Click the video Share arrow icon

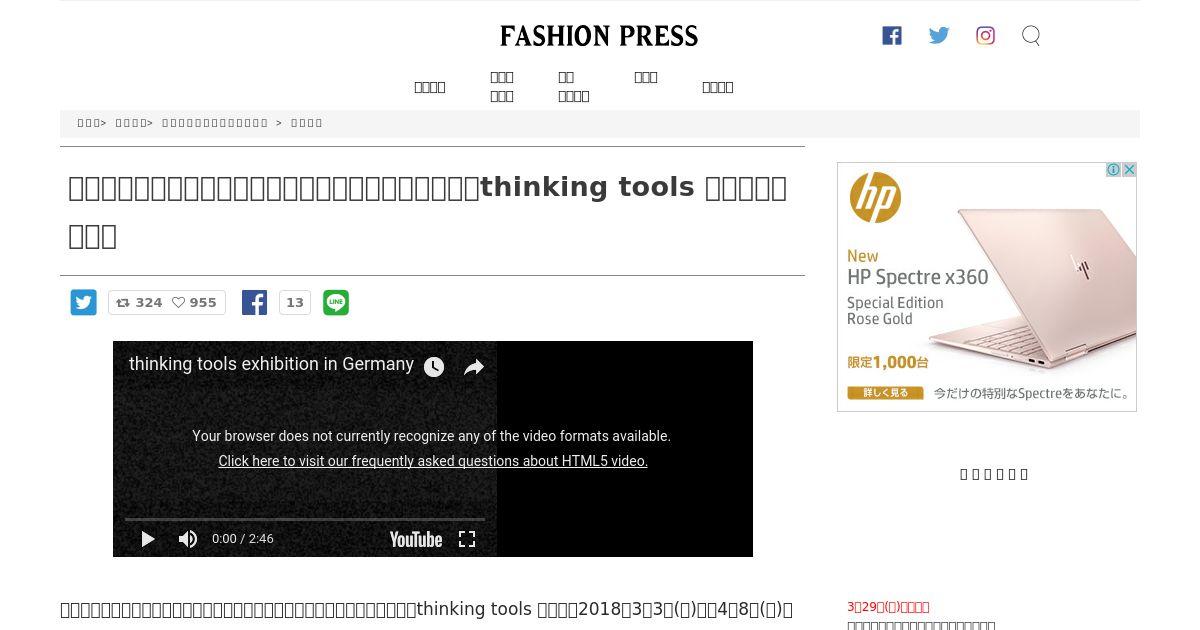[x=474, y=367]
